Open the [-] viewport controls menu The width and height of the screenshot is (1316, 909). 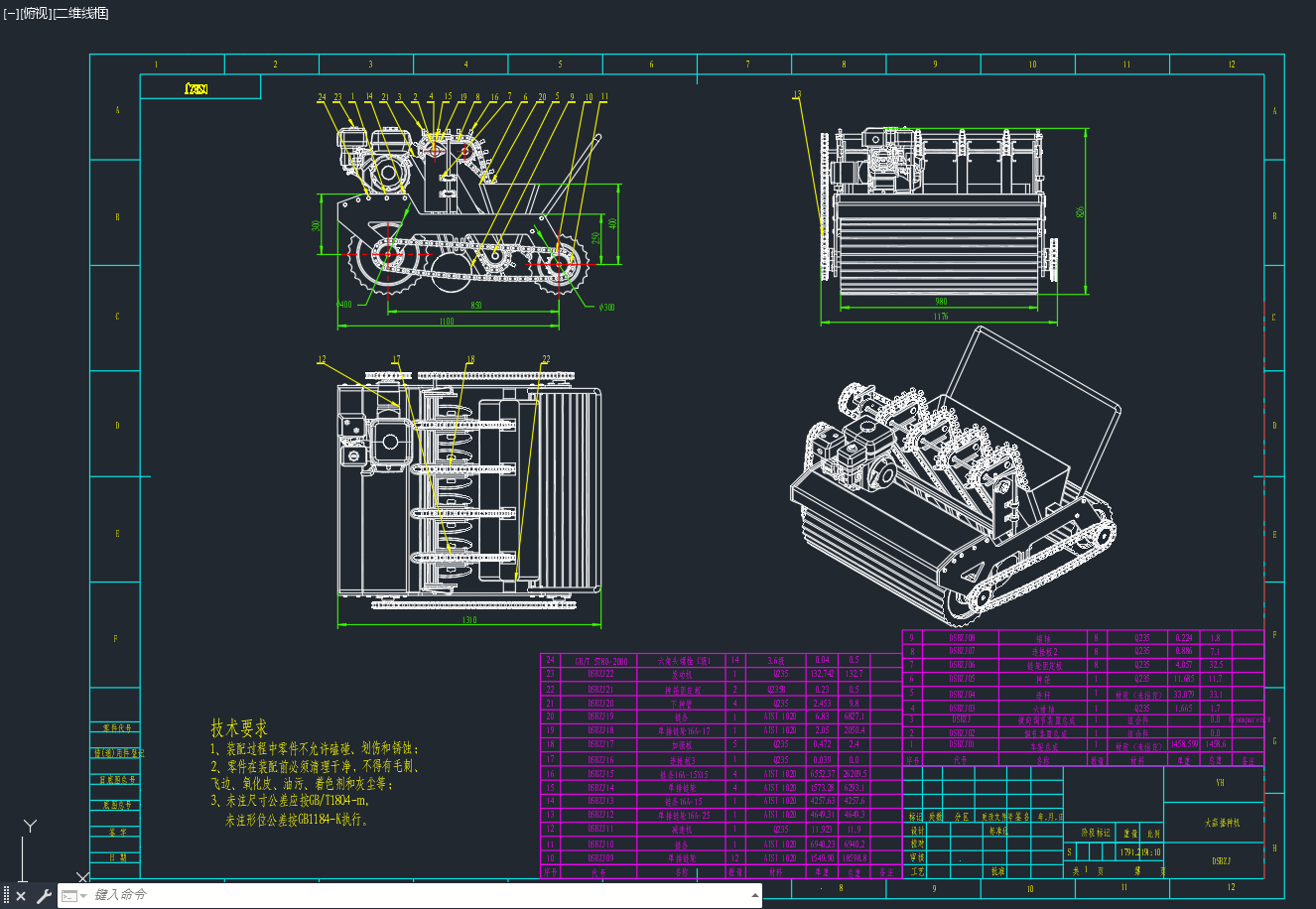[11, 13]
